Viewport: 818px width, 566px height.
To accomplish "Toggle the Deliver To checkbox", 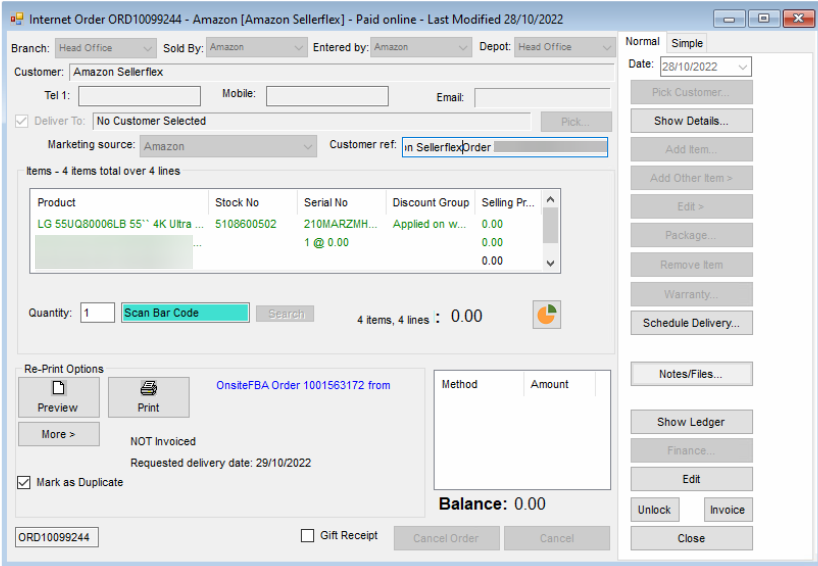I will click(x=22, y=121).
